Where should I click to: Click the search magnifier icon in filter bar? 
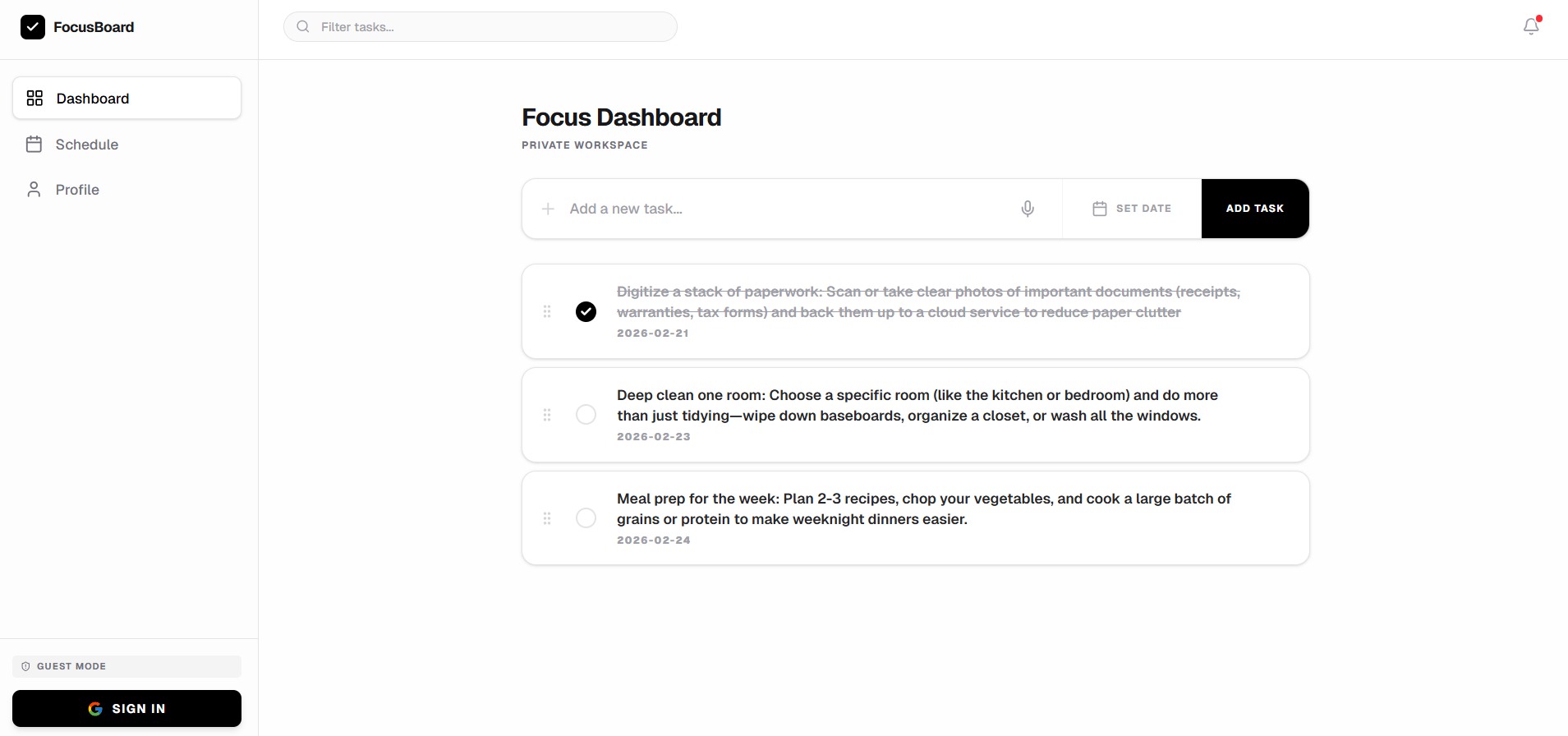[303, 27]
